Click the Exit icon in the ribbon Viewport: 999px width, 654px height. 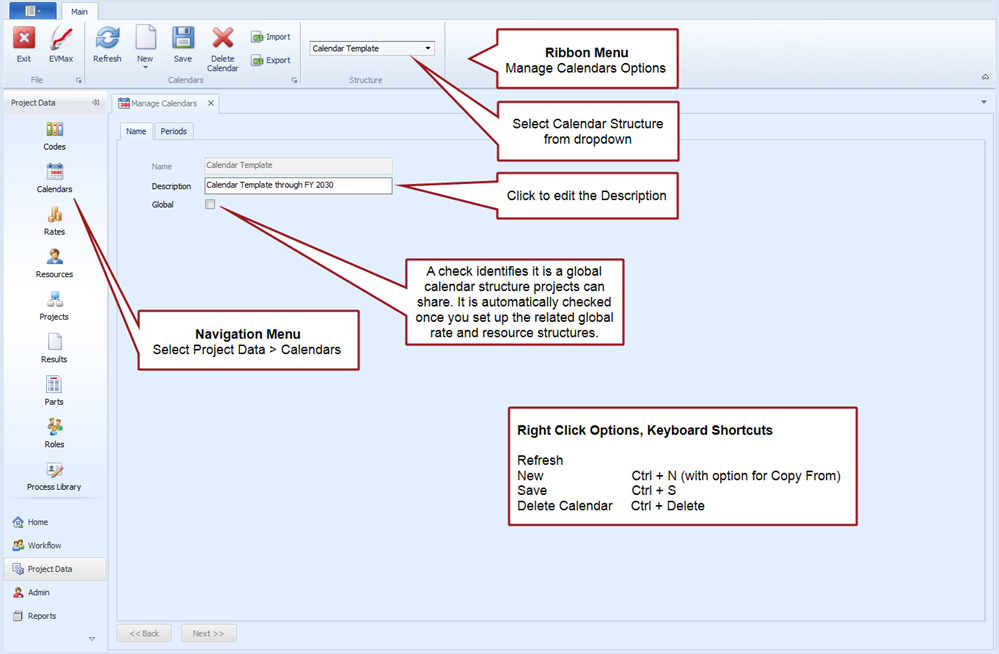24,39
